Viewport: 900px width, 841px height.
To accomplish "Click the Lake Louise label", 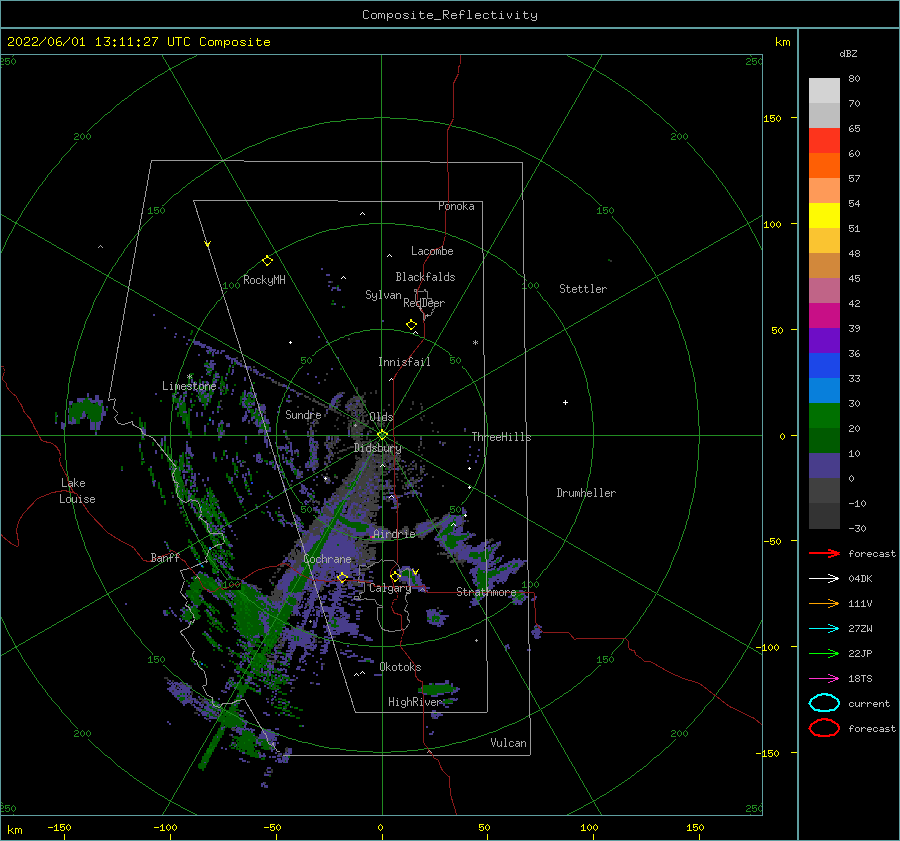I will (77, 491).
